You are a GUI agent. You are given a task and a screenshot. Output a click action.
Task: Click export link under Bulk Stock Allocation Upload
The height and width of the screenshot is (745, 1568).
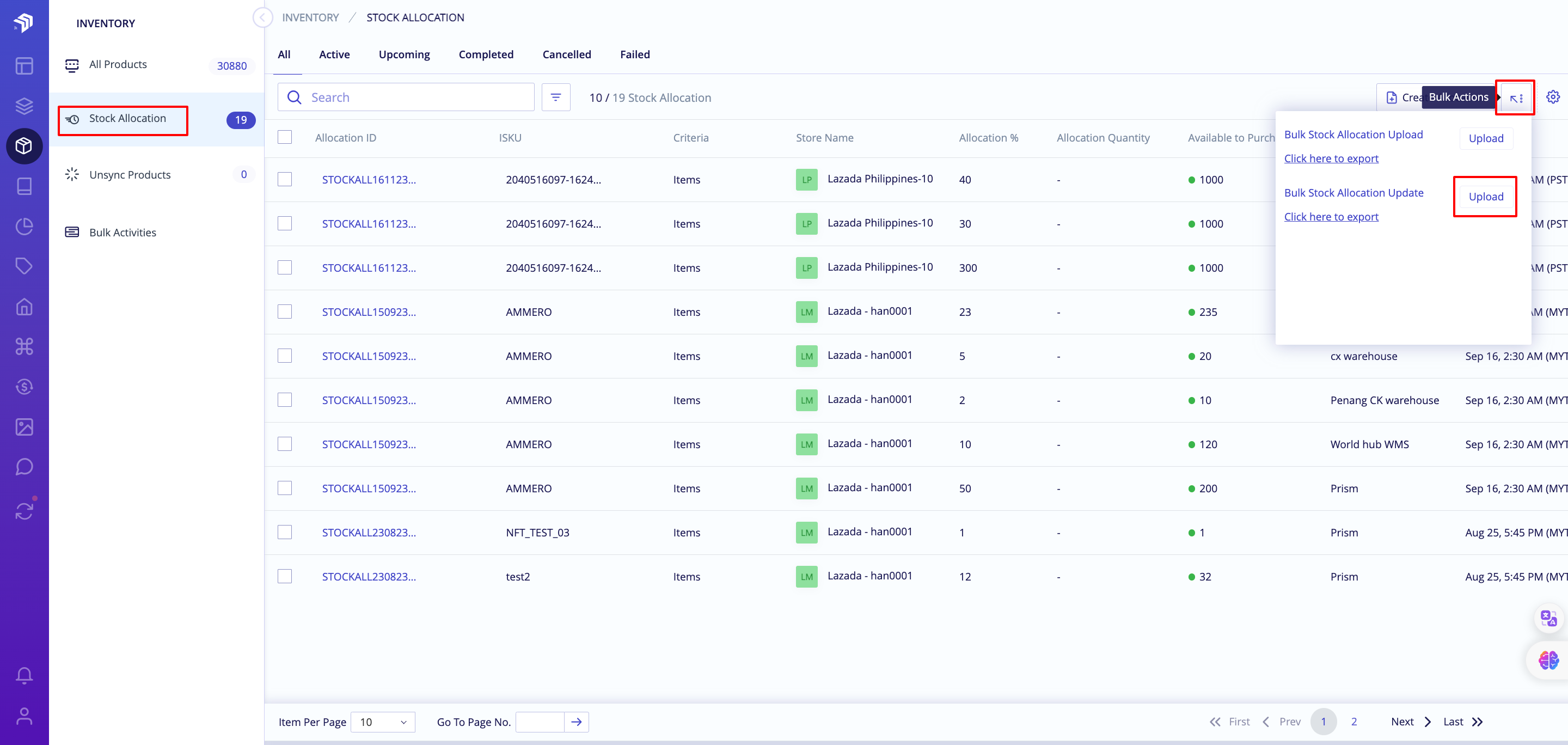point(1331,158)
